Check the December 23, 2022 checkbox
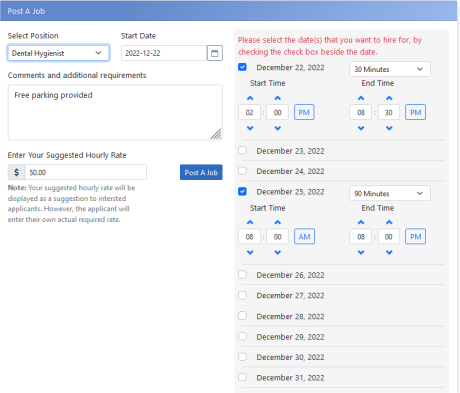 pyautogui.click(x=242, y=150)
